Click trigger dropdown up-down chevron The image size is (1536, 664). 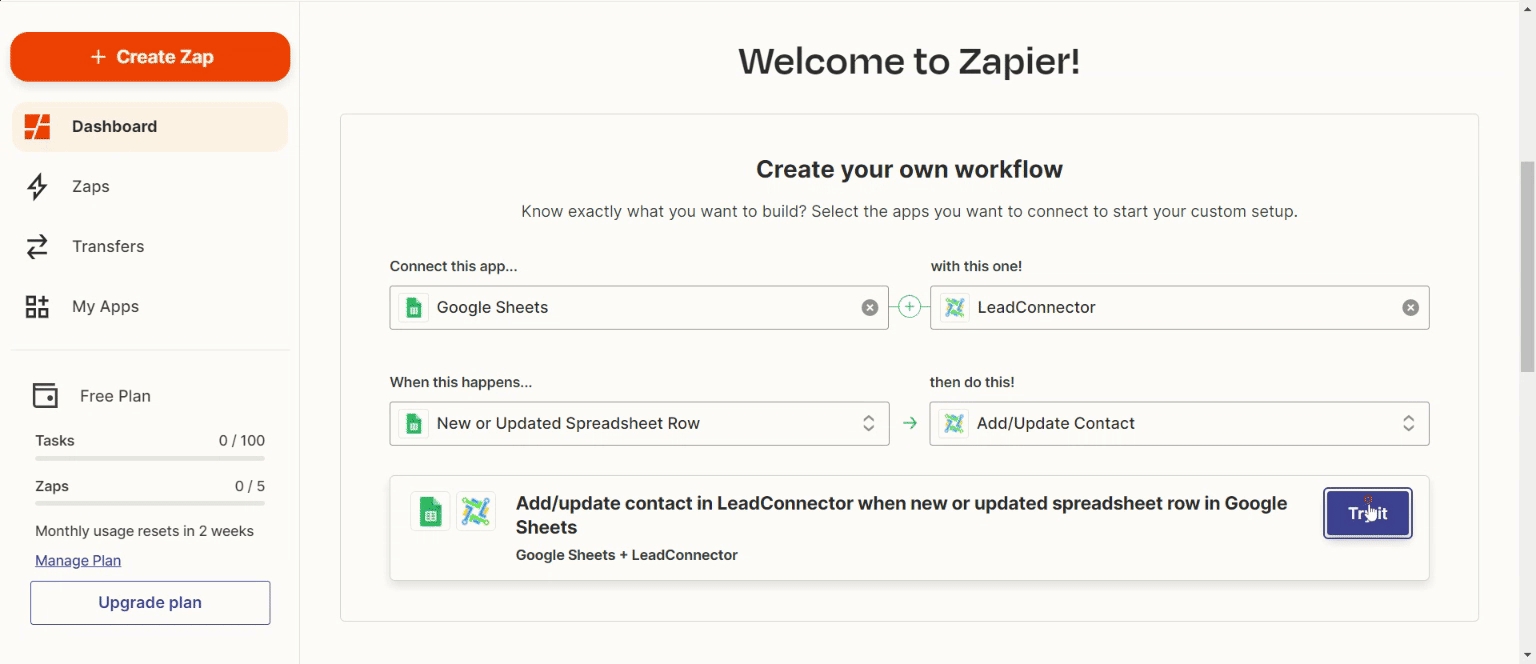tap(869, 424)
